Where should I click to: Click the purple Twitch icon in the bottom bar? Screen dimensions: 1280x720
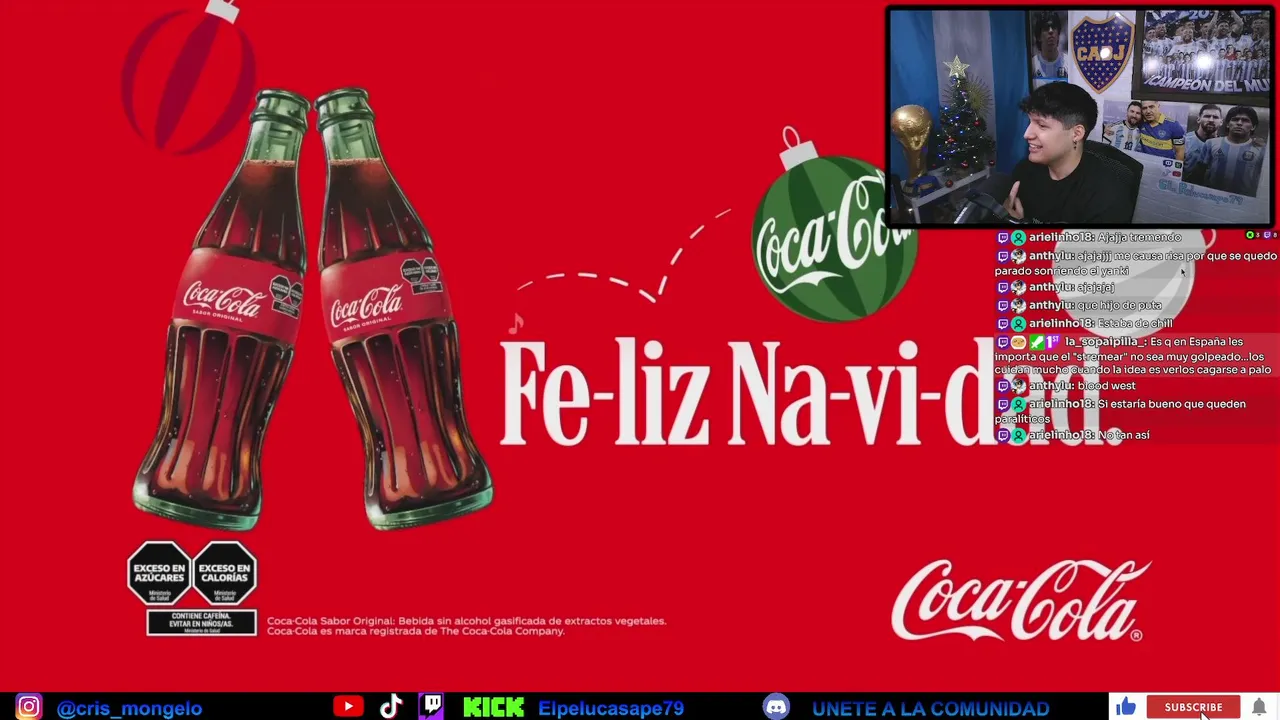click(432, 707)
